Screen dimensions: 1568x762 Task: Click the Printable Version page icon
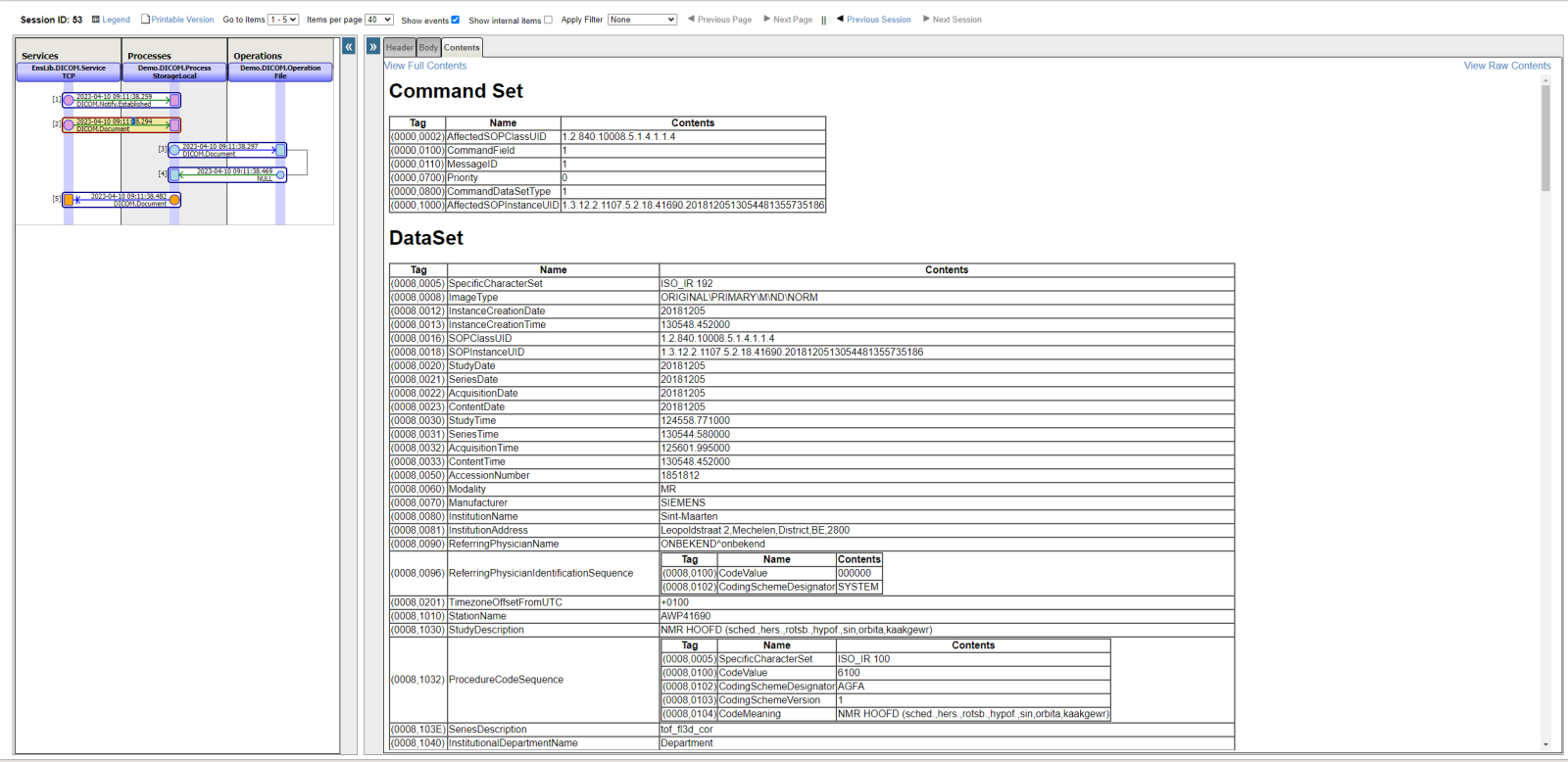(x=145, y=20)
